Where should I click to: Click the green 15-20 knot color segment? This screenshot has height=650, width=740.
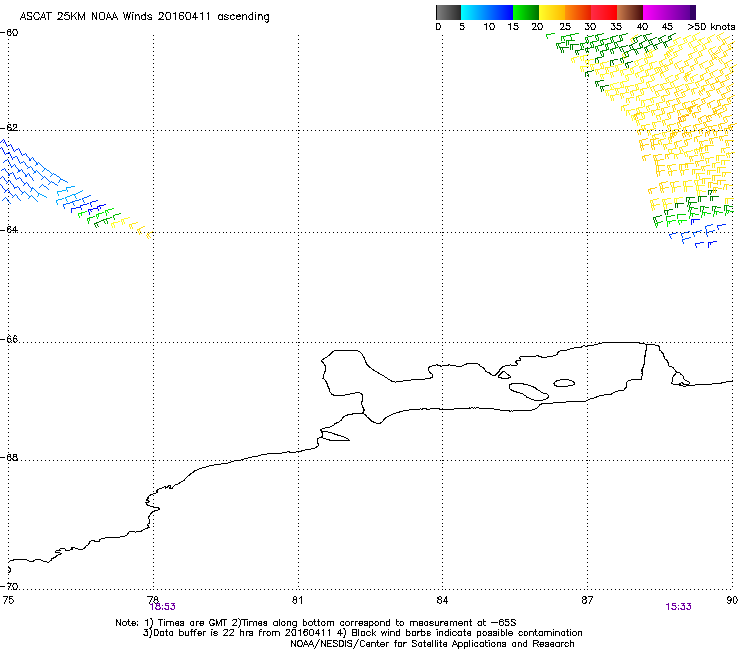coord(526,12)
